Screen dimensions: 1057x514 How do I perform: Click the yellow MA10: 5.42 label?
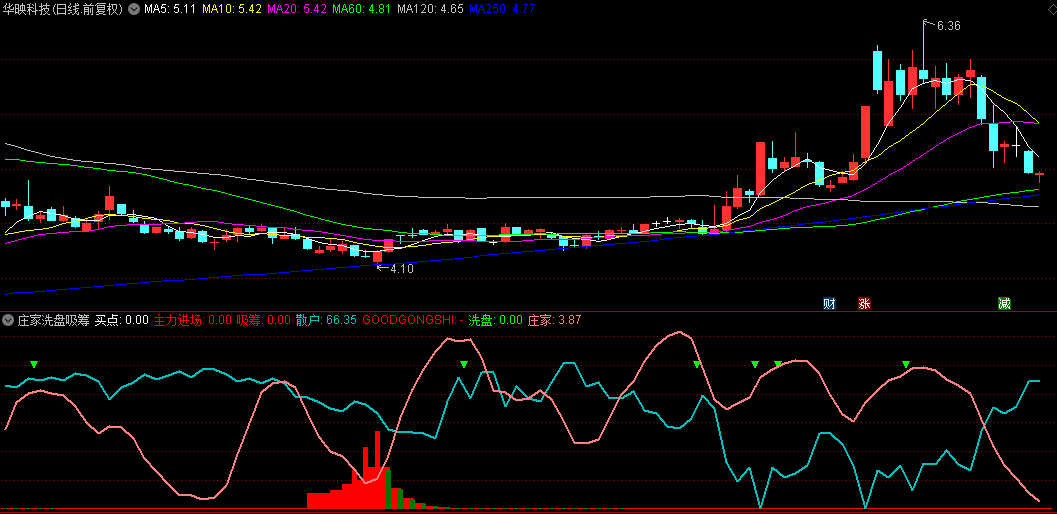pyautogui.click(x=231, y=9)
